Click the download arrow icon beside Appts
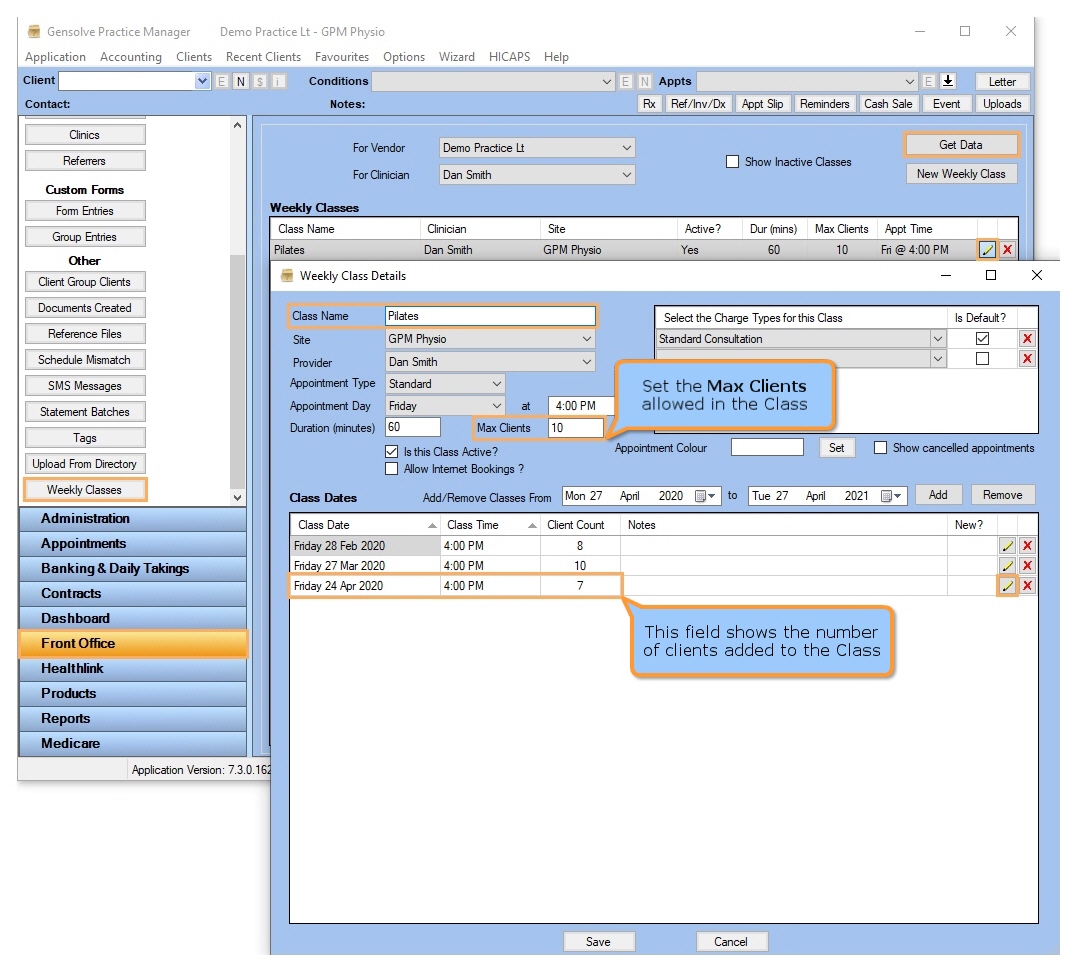The width and height of the screenshot is (1076, 968). [x=948, y=81]
